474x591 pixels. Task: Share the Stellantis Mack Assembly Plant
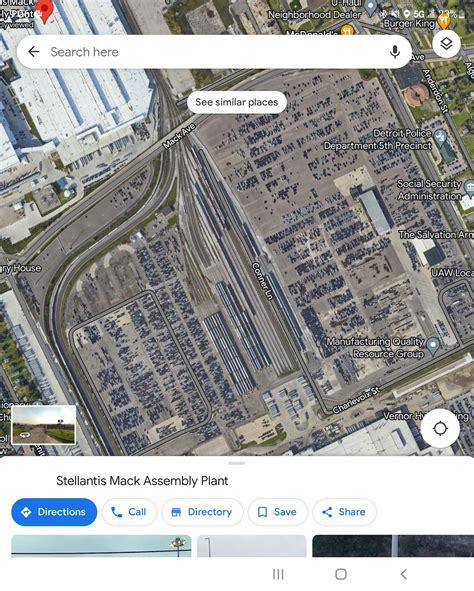[344, 512]
